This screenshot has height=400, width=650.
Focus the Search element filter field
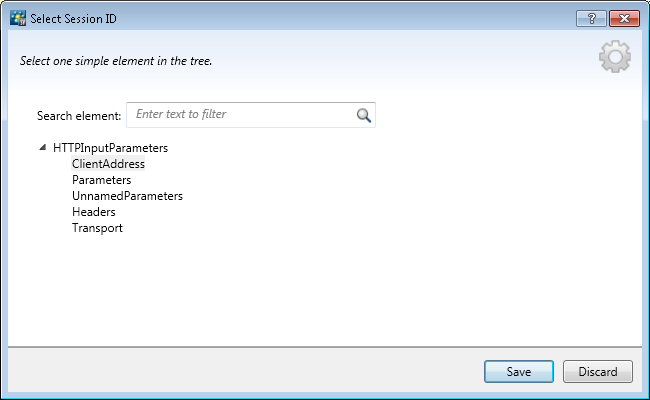pos(240,115)
